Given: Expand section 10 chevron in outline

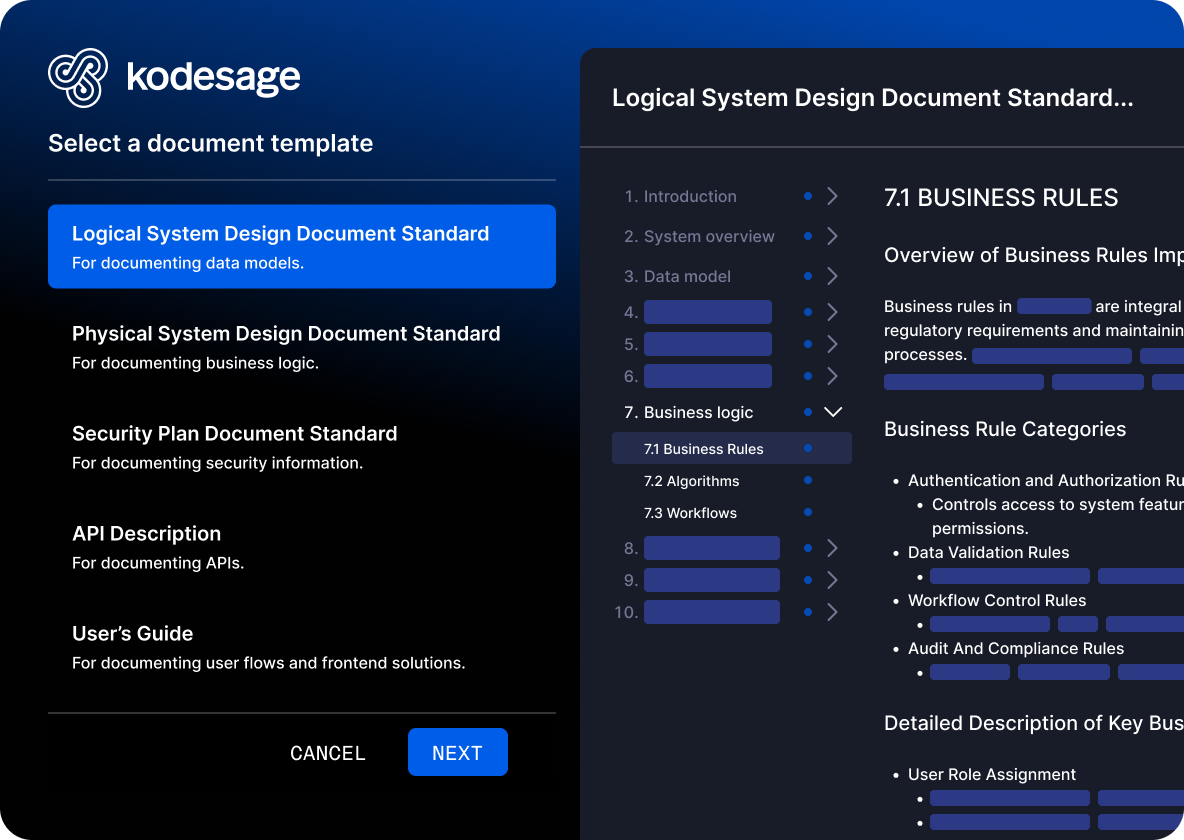Looking at the screenshot, I should point(832,612).
